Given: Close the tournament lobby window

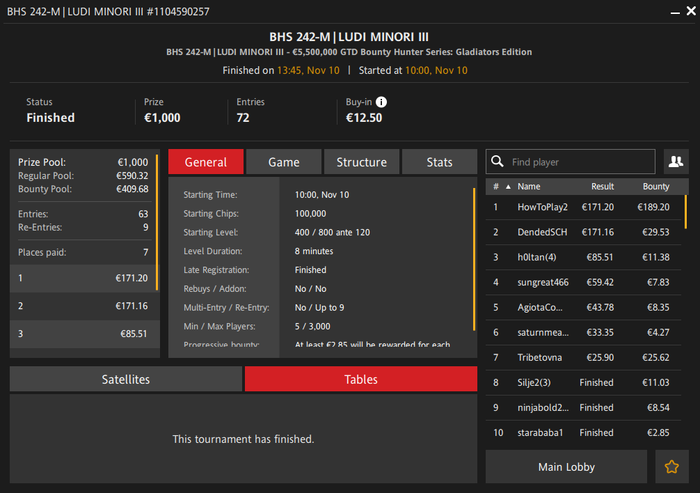Looking at the screenshot, I should tap(691, 10).
